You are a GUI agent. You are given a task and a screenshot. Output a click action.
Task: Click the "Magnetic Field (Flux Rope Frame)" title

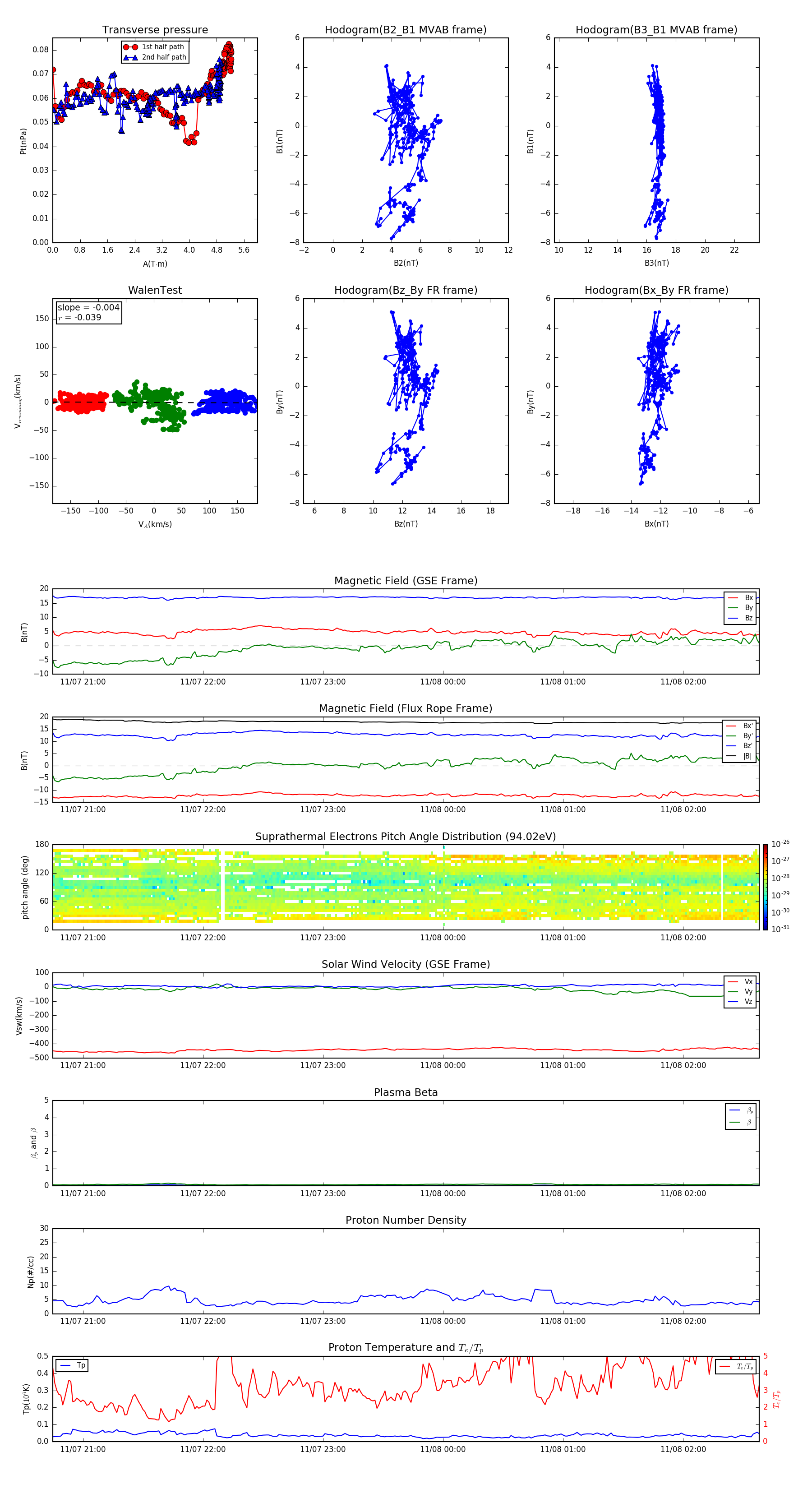[406, 709]
